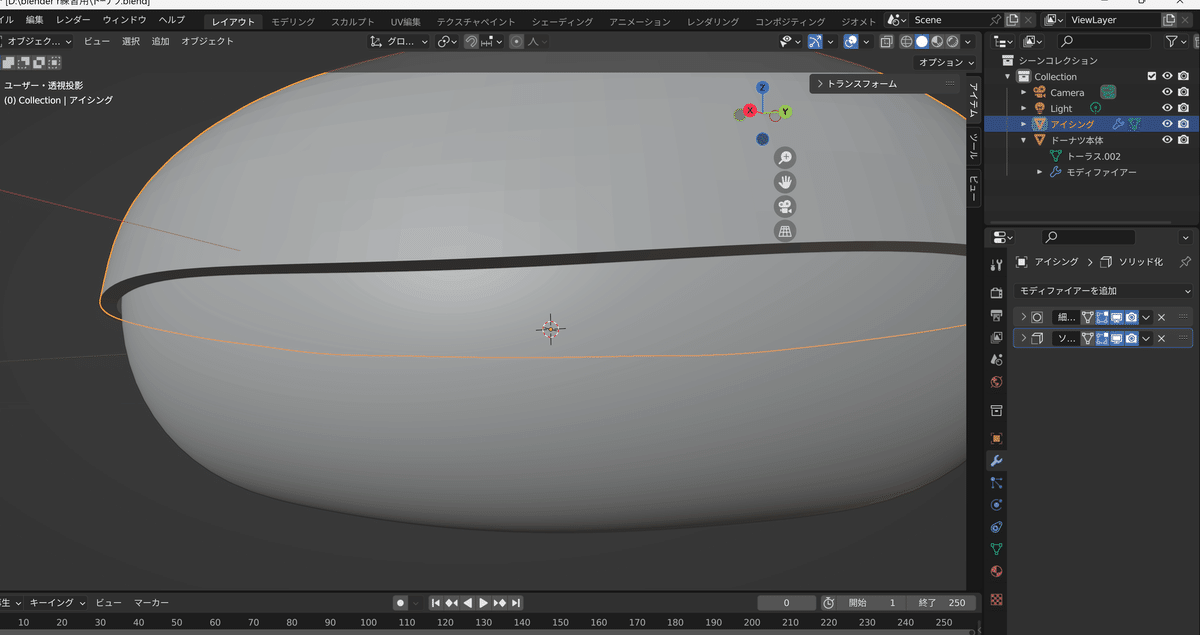Viewport: 1200px width, 635px height.
Task: Switch to モデリング workspace tab
Action: coord(293,21)
